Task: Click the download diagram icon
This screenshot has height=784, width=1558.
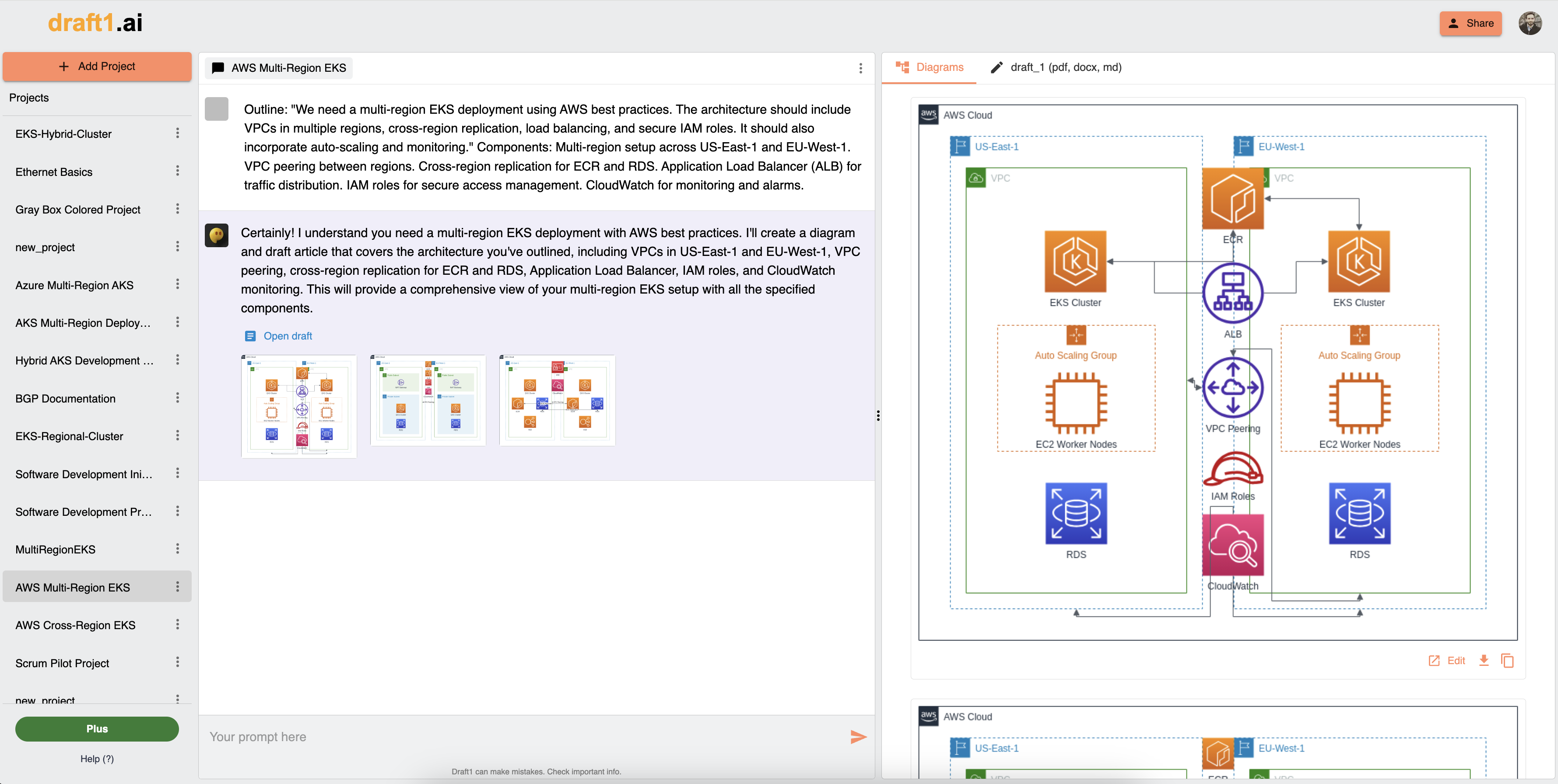Action: point(1484,660)
